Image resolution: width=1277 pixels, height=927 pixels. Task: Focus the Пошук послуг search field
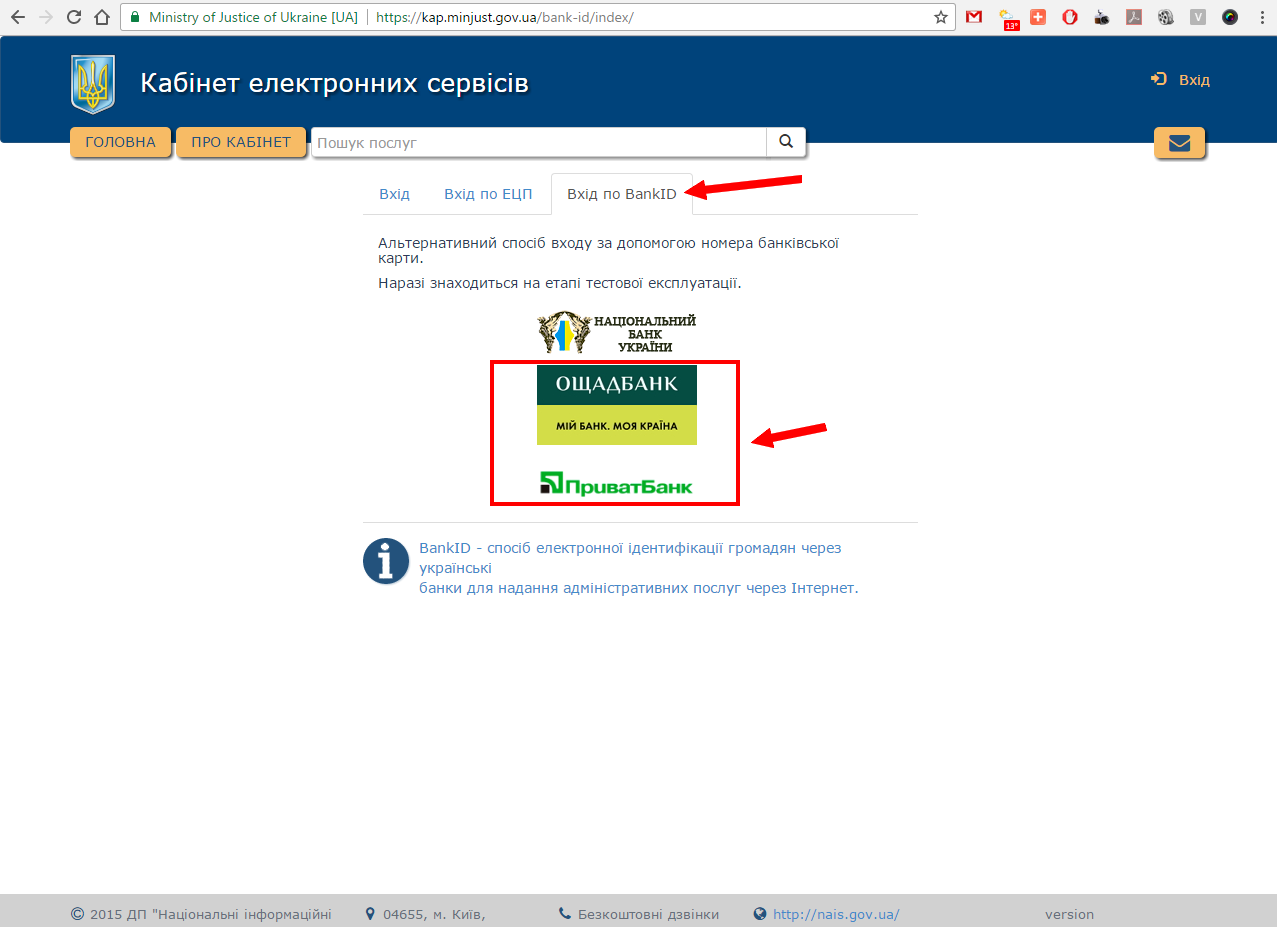(539, 142)
